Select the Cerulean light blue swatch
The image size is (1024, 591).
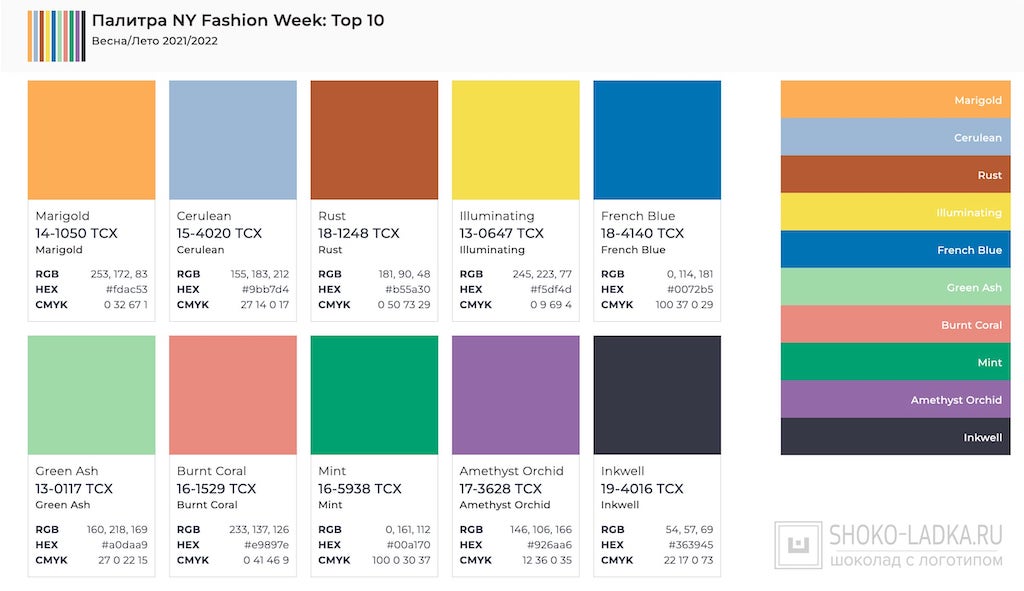pyautogui.click(x=233, y=140)
